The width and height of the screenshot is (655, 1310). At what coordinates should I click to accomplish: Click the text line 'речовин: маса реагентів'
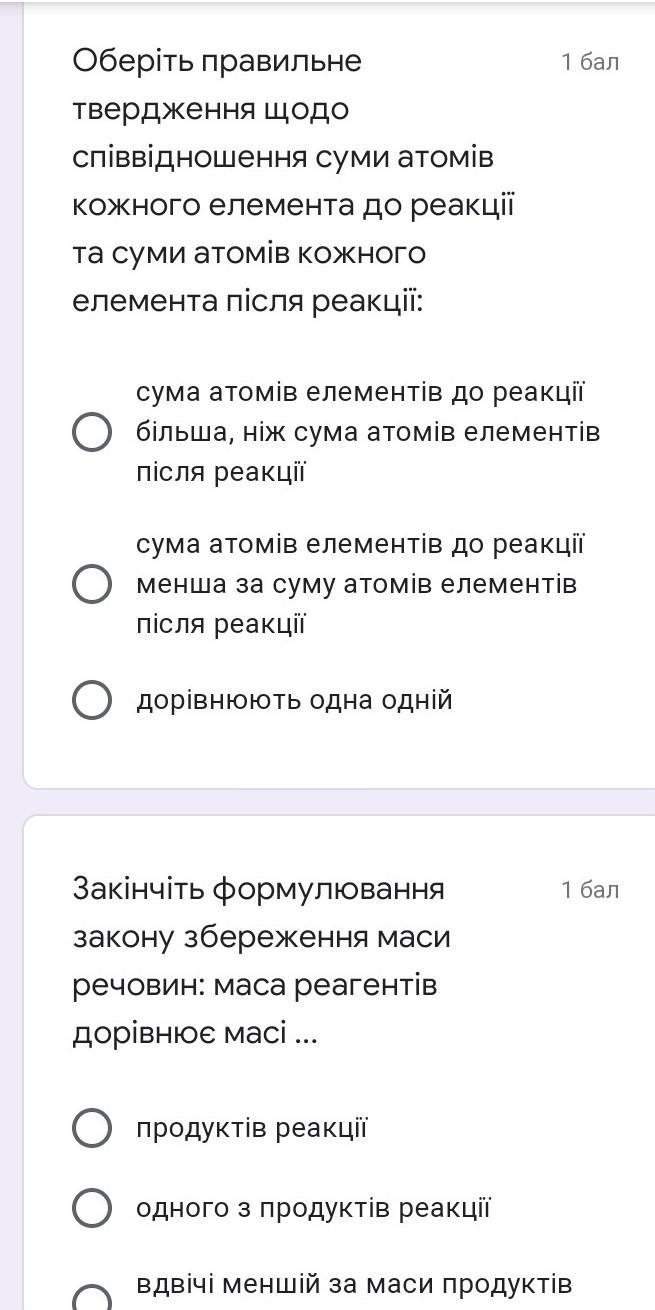[255, 985]
